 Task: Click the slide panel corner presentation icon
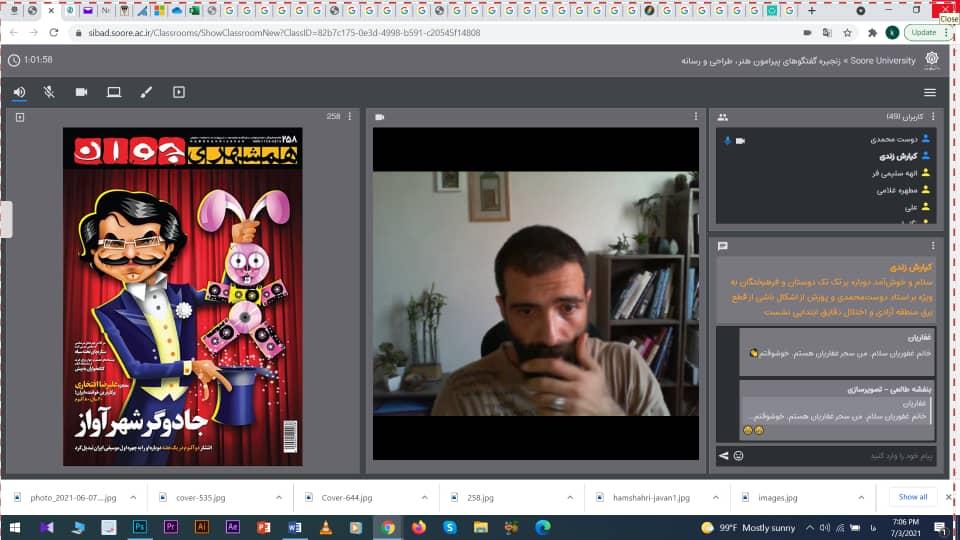coord(20,117)
